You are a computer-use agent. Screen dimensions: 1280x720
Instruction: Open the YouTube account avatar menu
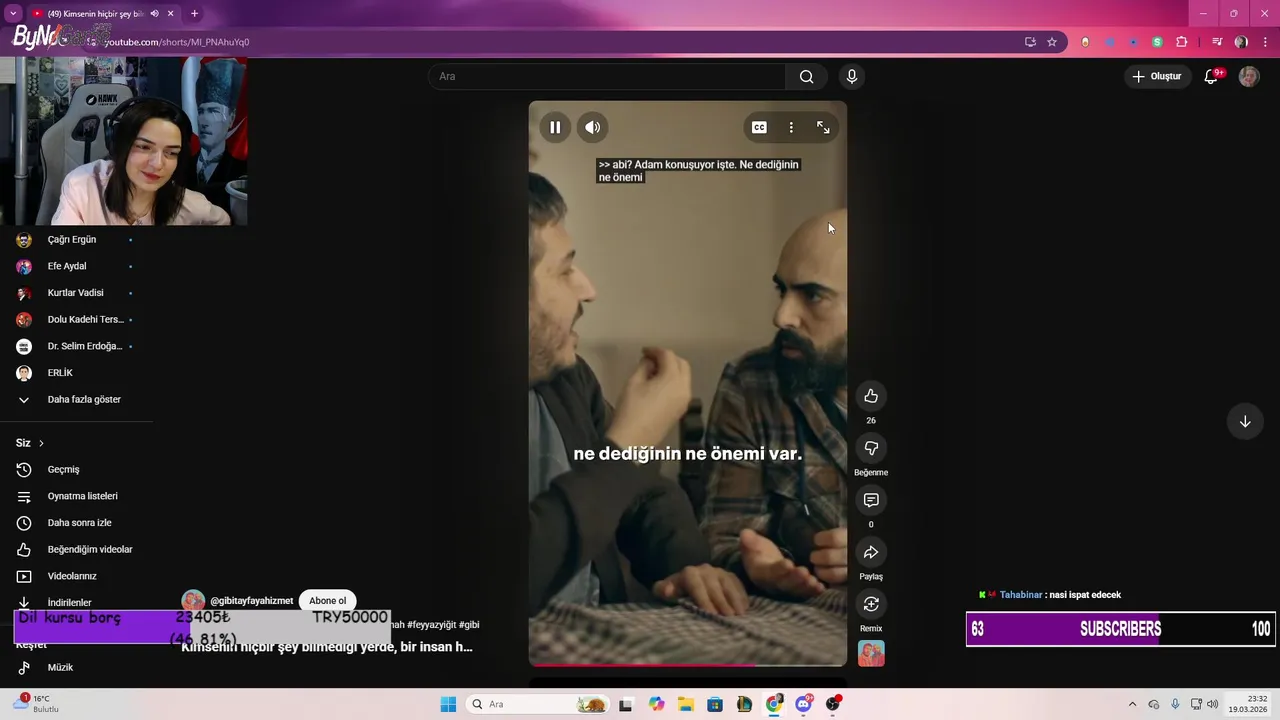[x=1249, y=76]
